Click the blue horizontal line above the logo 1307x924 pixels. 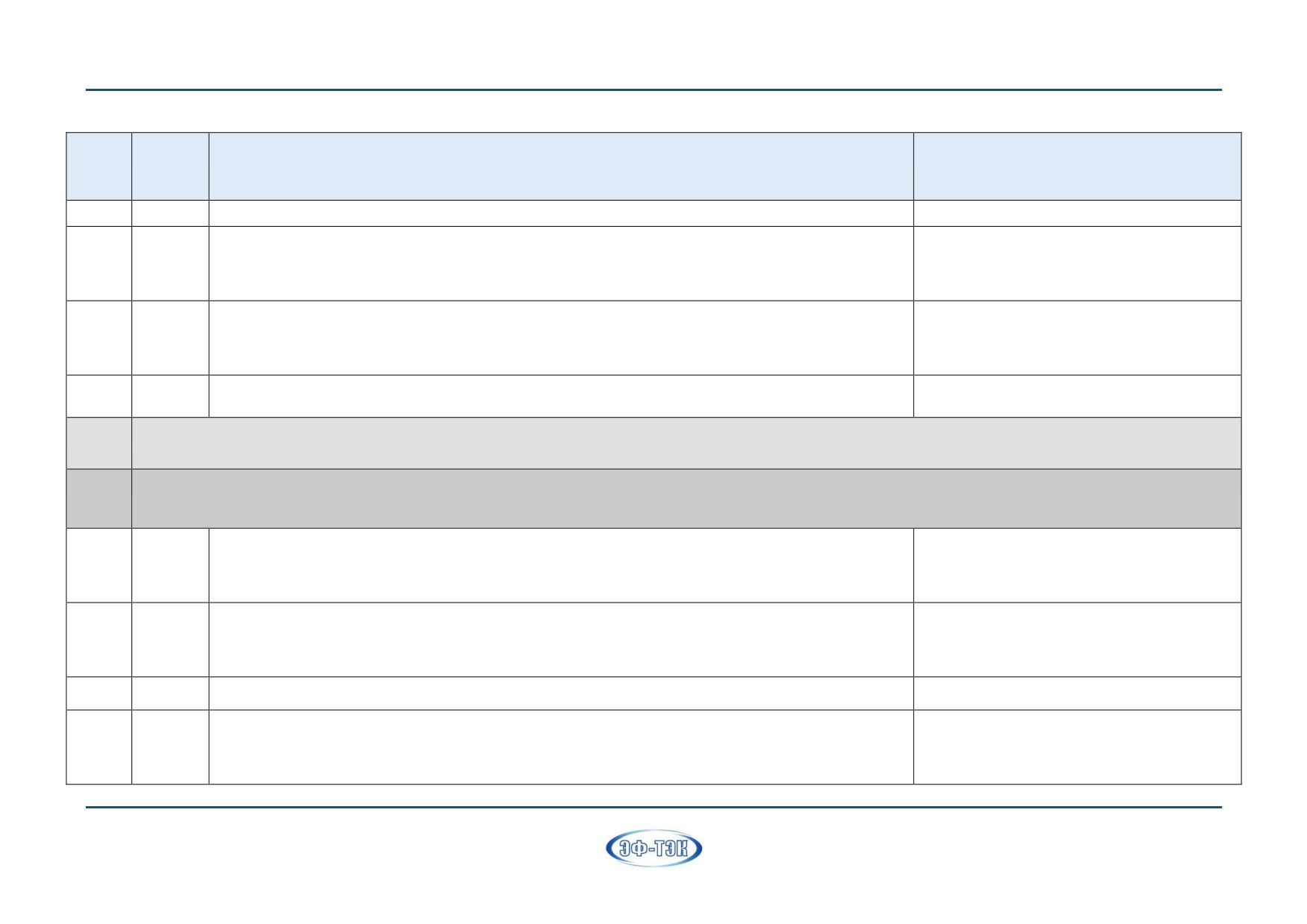coord(653,807)
